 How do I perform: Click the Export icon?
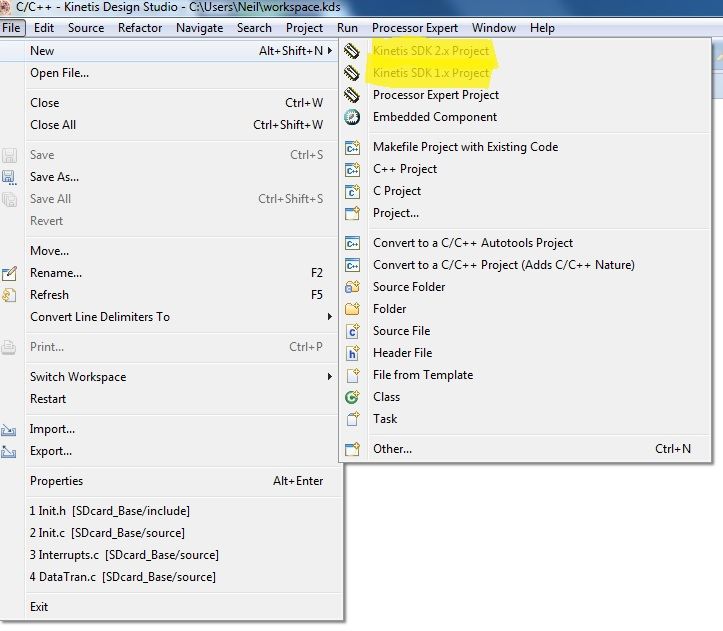pyautogui.click(x=9, y=452)
